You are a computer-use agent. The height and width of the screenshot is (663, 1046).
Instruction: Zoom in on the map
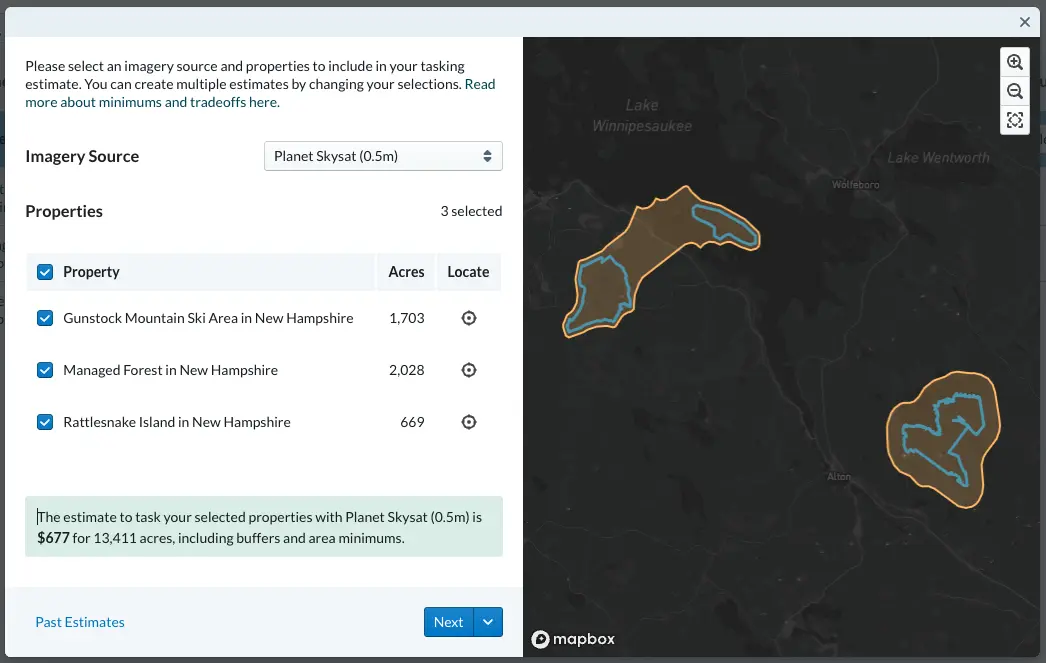pos(1015,62)
